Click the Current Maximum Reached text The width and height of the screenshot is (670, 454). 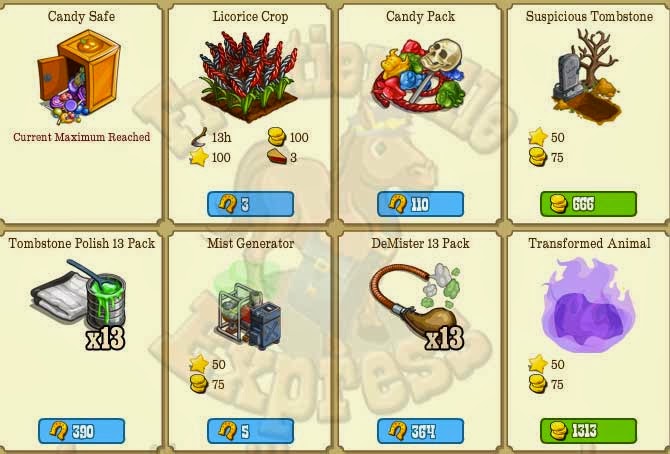[x=82, y=137]
